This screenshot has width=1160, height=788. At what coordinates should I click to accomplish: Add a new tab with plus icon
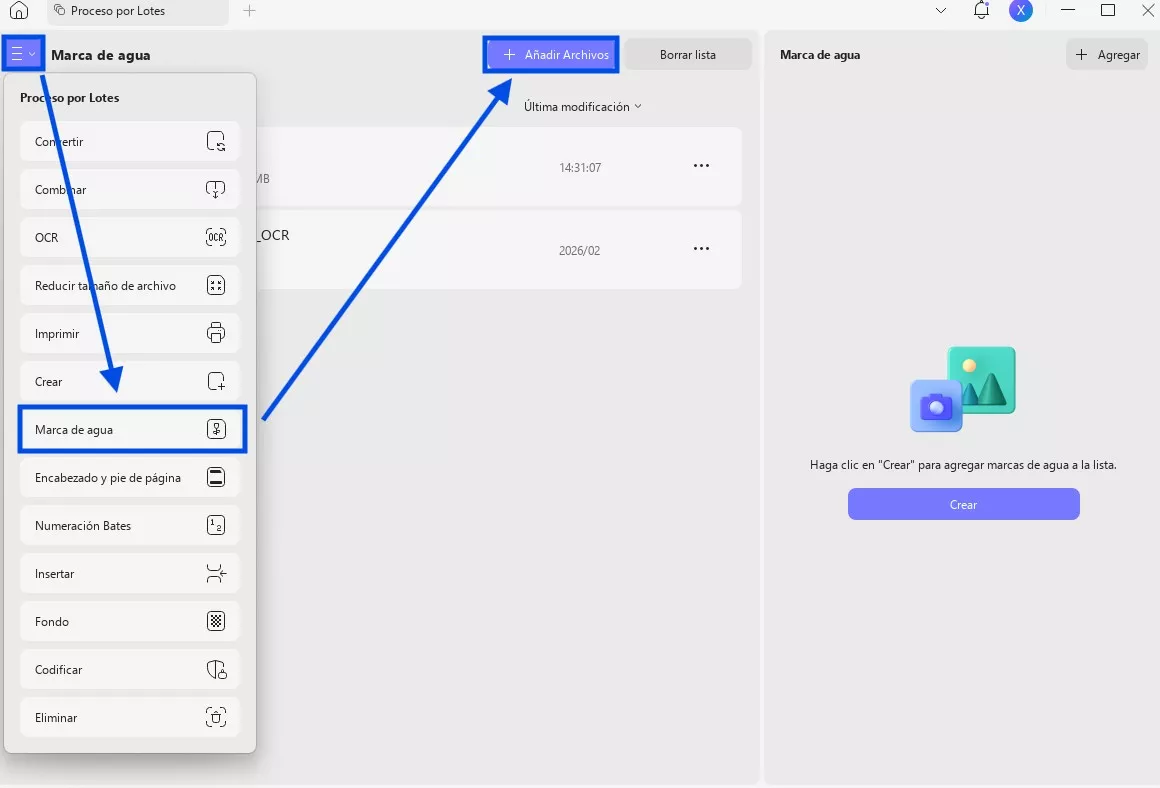pos(249,10)
